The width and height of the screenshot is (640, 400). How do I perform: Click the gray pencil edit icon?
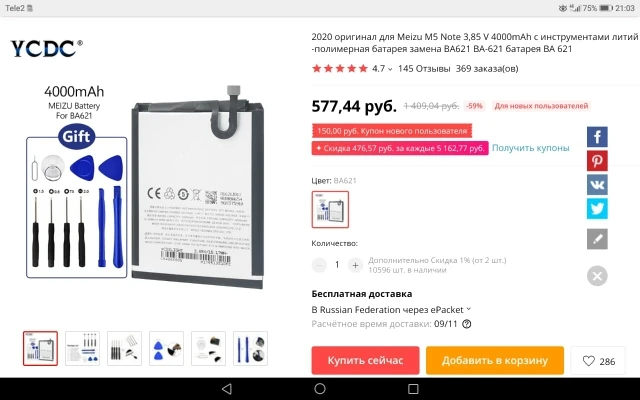[x=597, y=239]
